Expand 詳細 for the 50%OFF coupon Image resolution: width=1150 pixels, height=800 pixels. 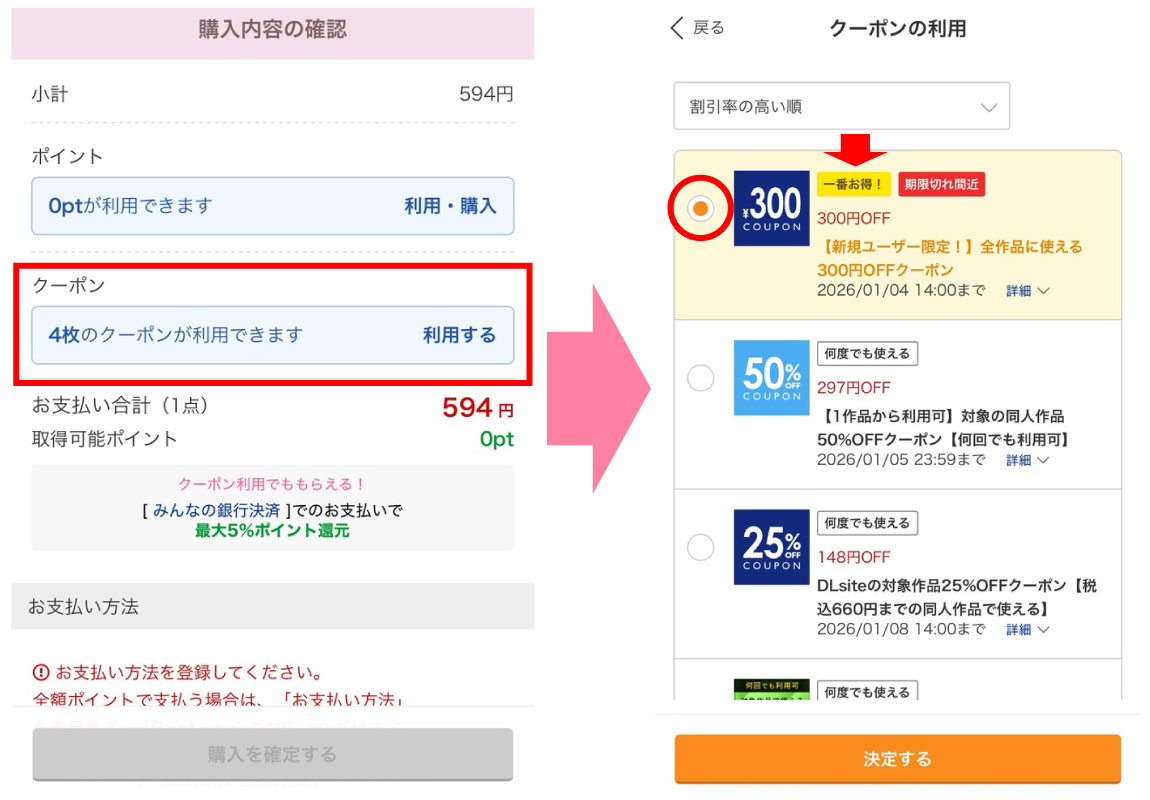tap(1027, 461)
